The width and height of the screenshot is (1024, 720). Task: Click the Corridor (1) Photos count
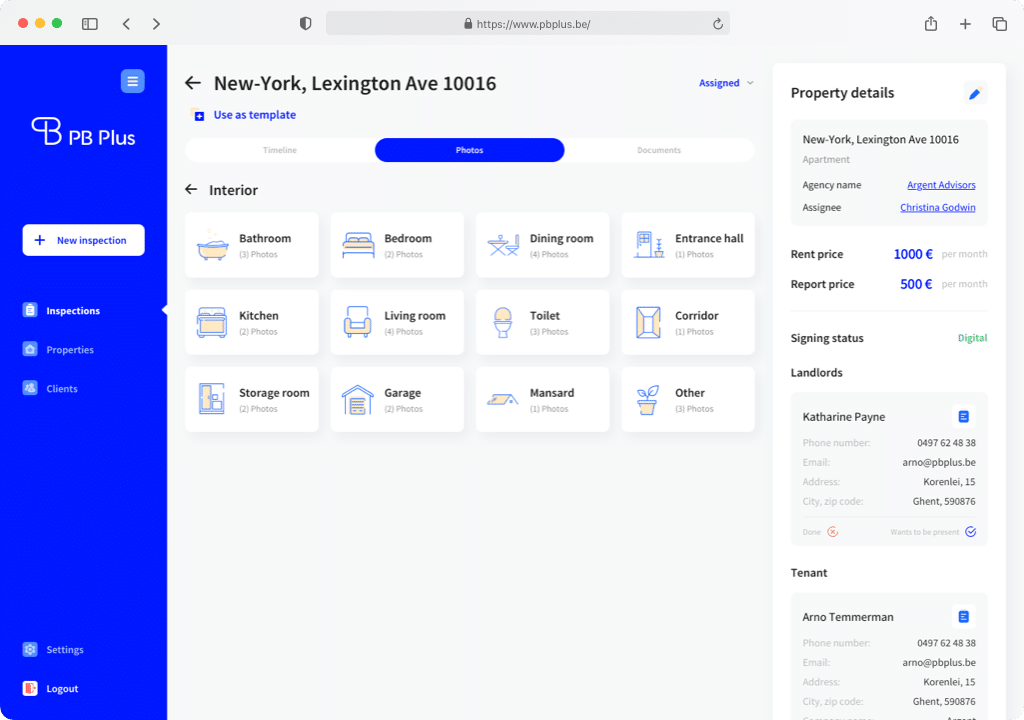tap(694, 332)
